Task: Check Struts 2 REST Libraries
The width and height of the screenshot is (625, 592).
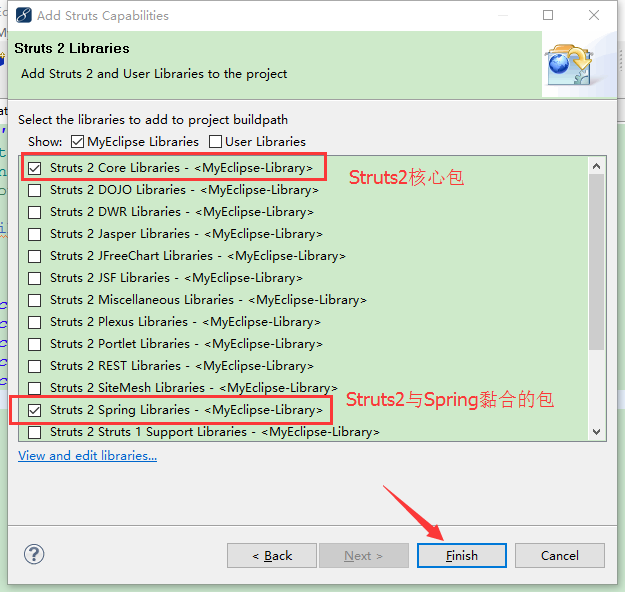Action: (35, 366)
